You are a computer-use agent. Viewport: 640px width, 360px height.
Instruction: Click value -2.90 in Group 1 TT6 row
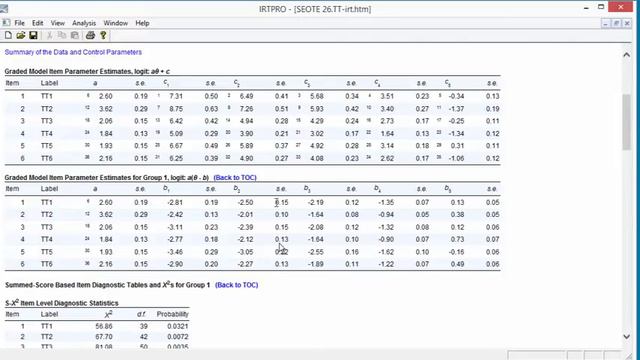pos(175,264)
